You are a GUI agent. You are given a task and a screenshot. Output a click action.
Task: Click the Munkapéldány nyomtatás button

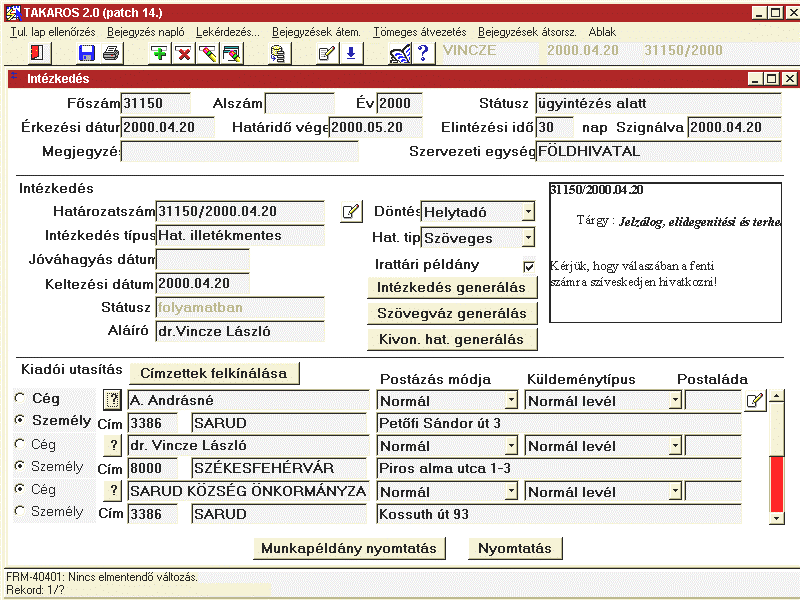tap(349, 548)
